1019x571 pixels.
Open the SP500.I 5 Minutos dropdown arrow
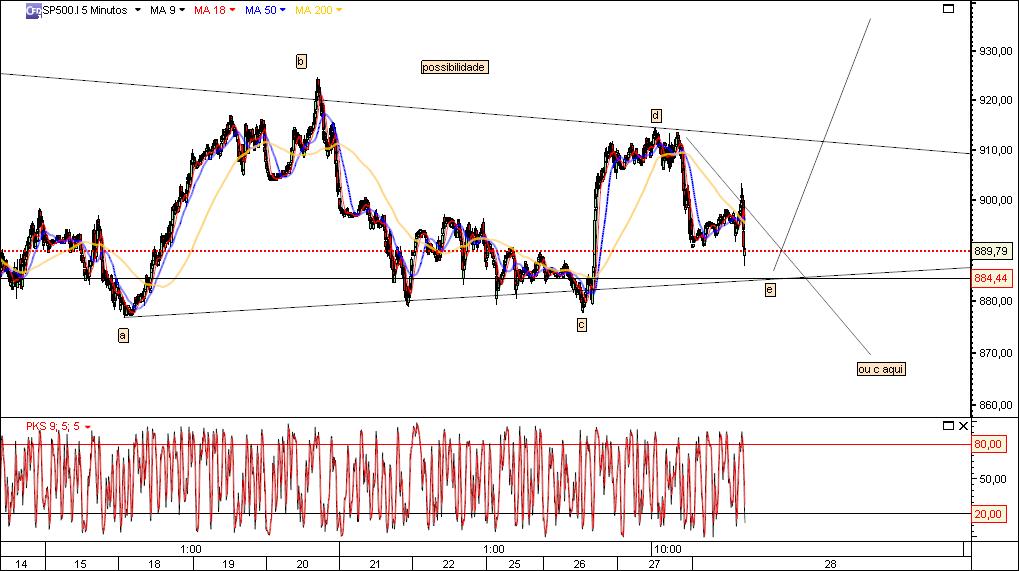137,10
